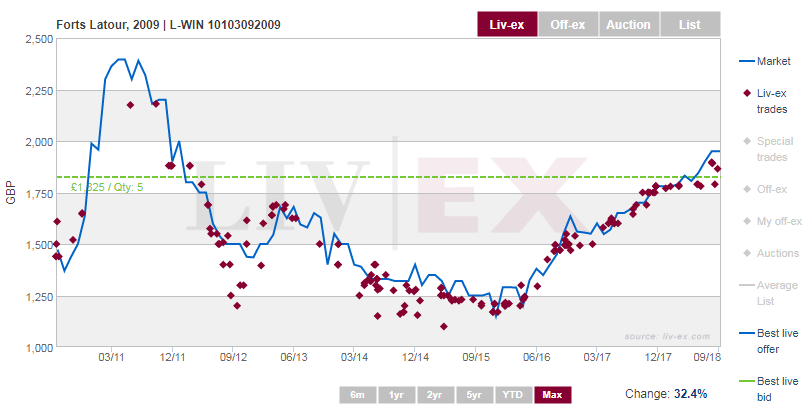Select the YTD range button
This screenshot has height=417, width=809.
513,395
